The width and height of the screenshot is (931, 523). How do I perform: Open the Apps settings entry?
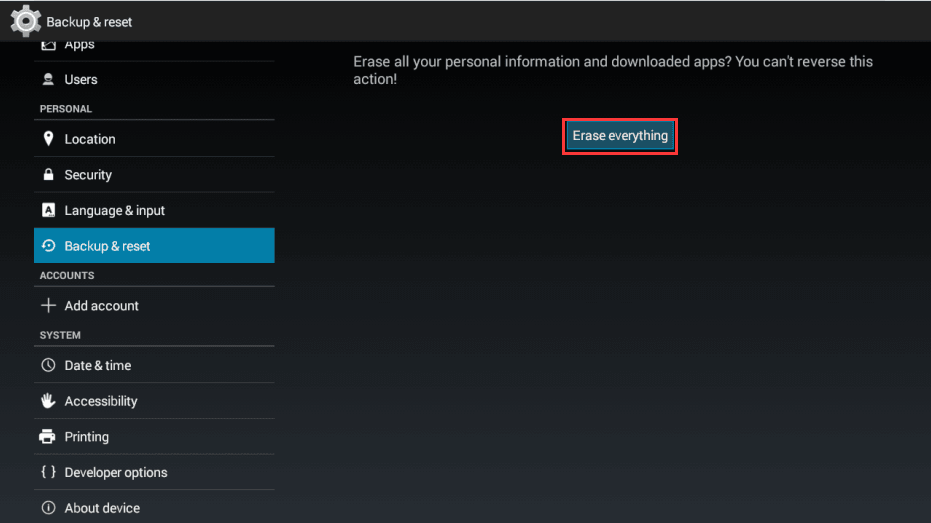point(154,46)
